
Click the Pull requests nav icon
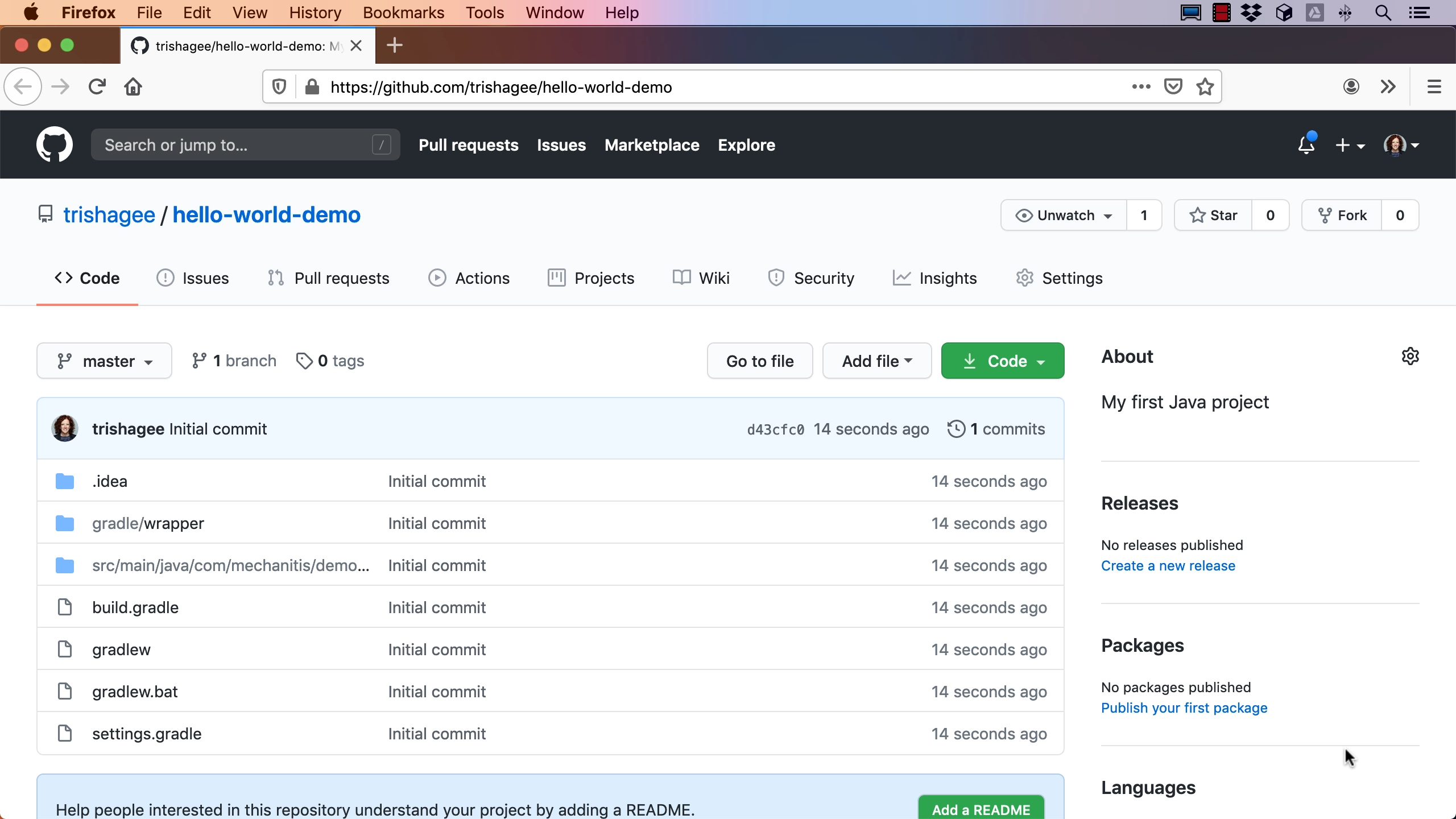(x=276, y=278)
